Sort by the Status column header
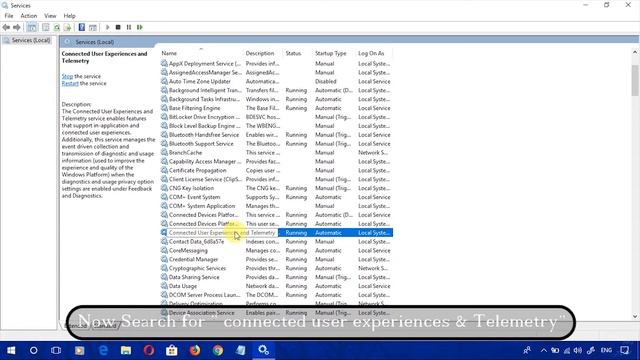 [293, 53]
